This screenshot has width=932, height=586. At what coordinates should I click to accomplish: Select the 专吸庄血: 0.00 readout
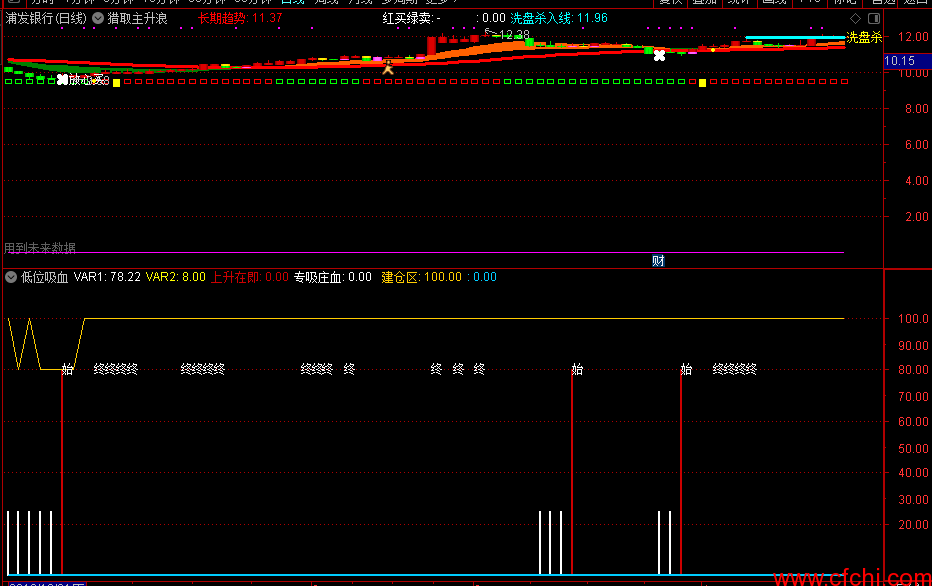tap(333, 277)
